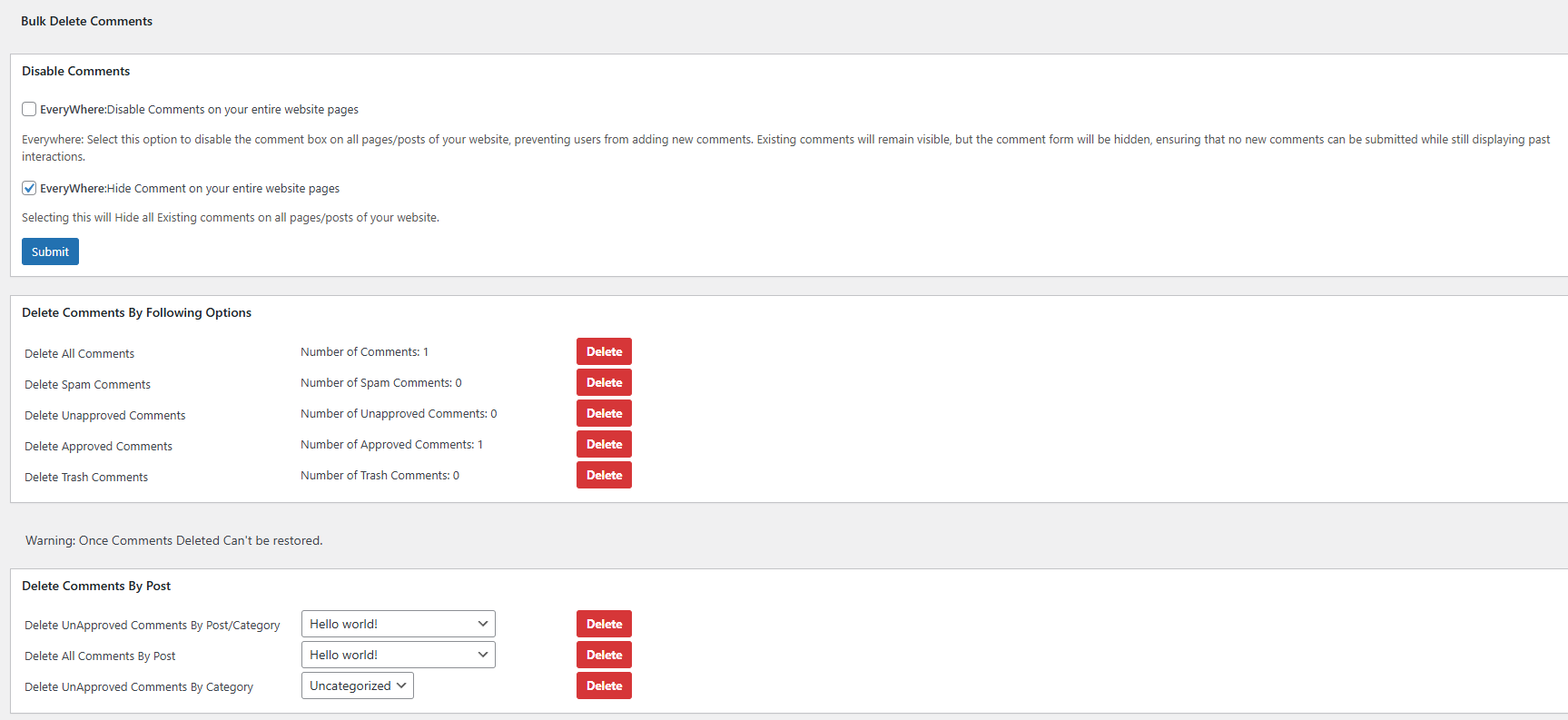Click the blue Submit button
The image size is (1568, 720).
point(50,252)
